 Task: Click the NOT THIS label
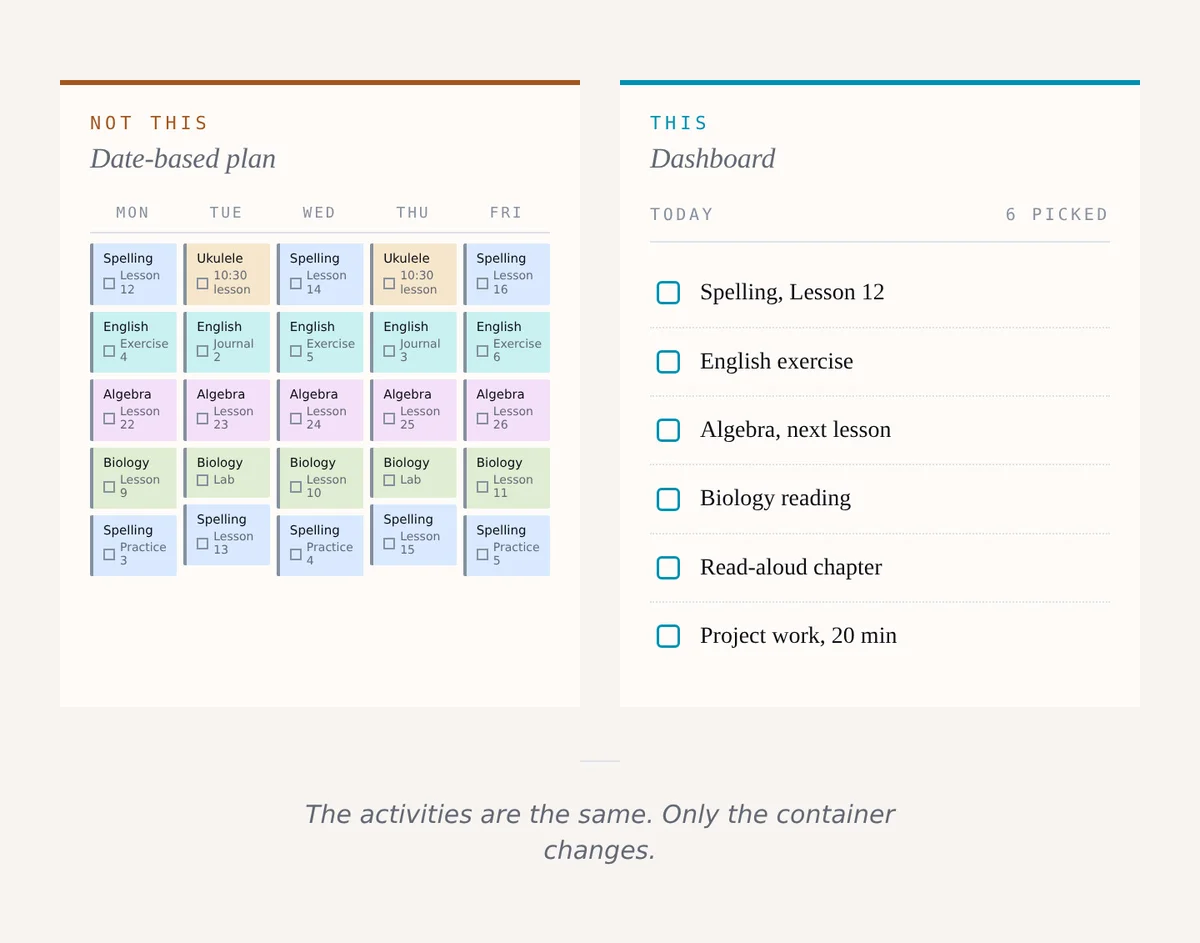coord(149,123)
